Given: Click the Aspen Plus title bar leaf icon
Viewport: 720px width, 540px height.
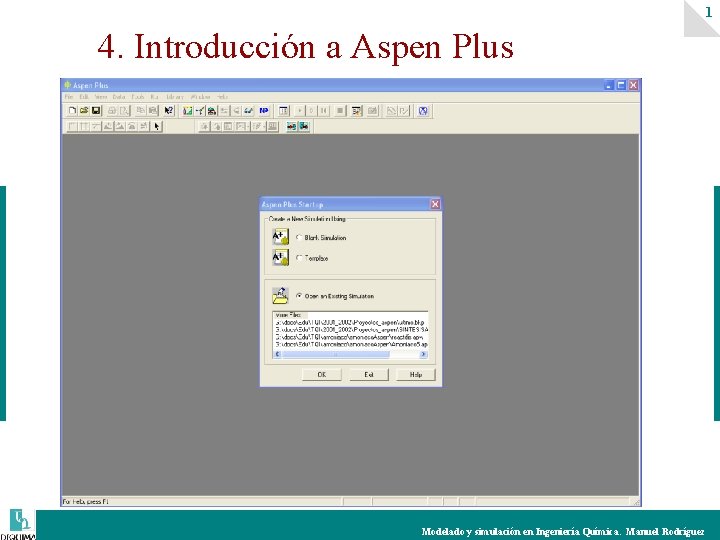Looking at the screenshot, I should point(68,85).
